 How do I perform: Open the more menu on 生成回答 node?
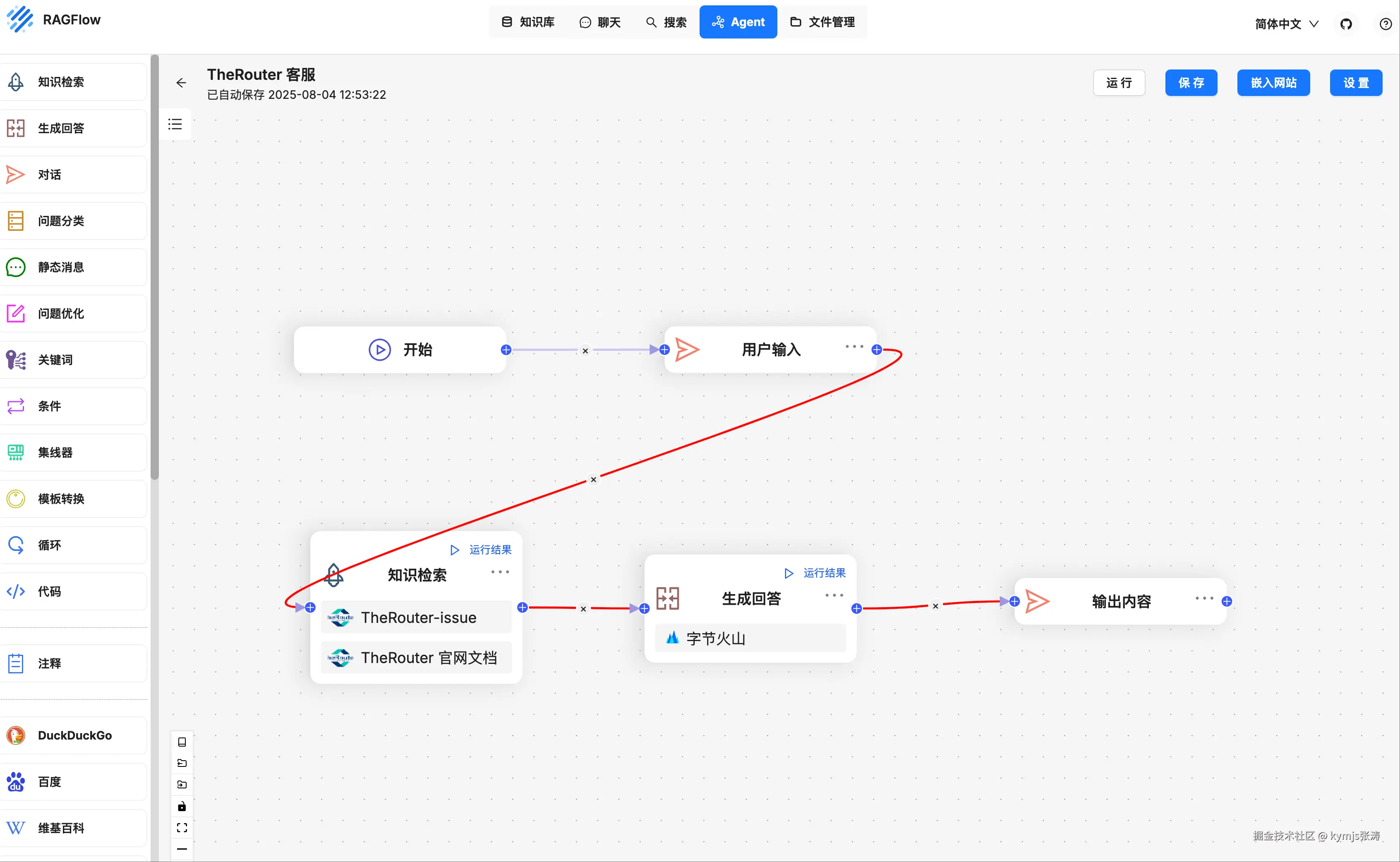(x=834, y=595)
